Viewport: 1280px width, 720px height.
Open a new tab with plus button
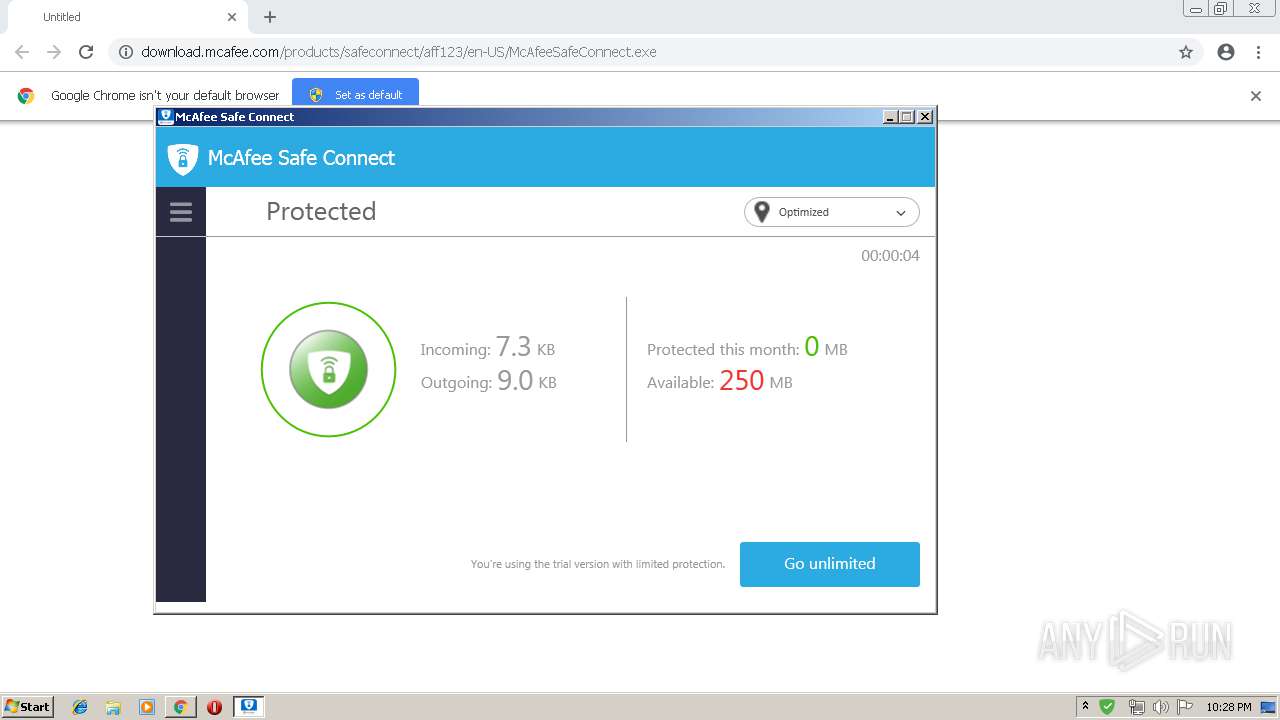(x=270, y=17)
